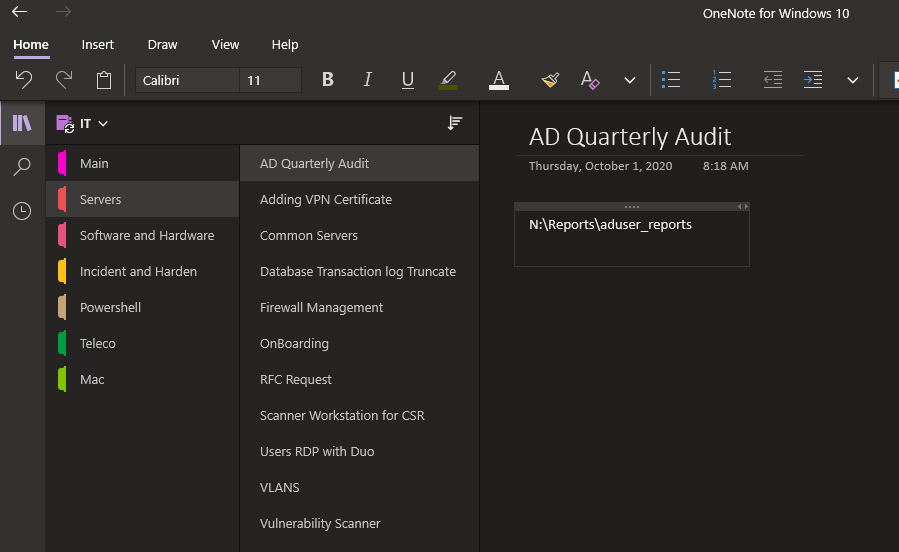Toggle Italic formatting

pos(367,80)
